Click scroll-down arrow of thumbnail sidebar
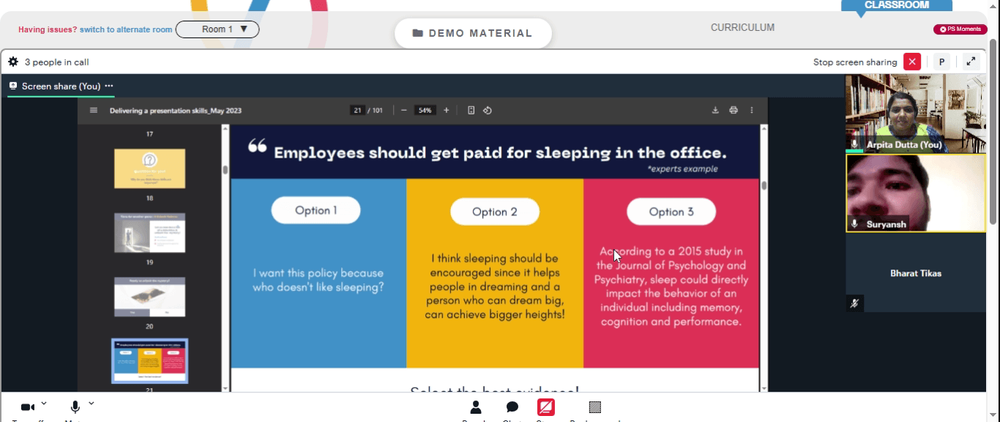Viewport: 1000px width, 422px height. click(x=225, y=388)
